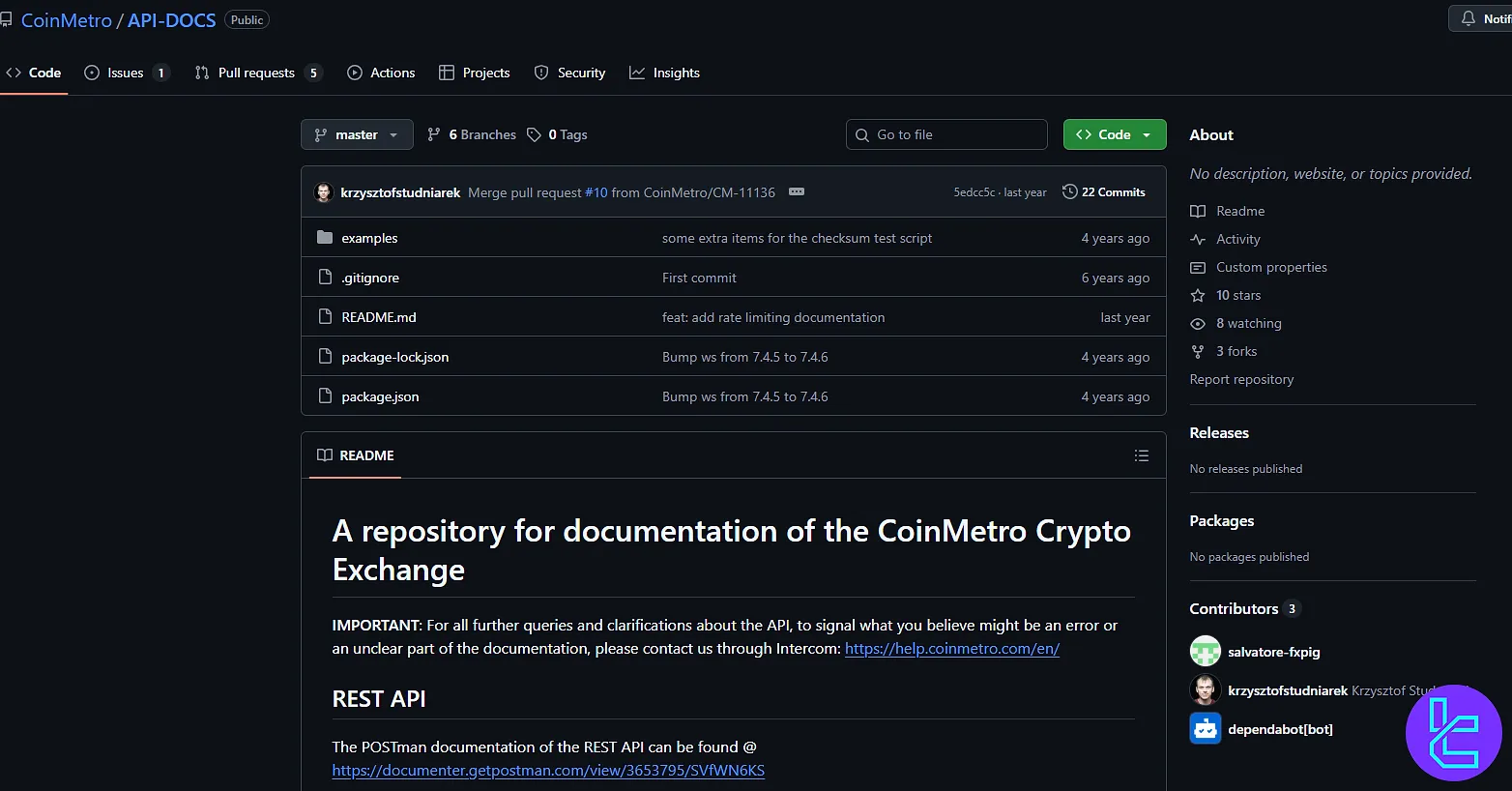Click the Packages heading
Screen dimensions: 1512x791
1222,520
